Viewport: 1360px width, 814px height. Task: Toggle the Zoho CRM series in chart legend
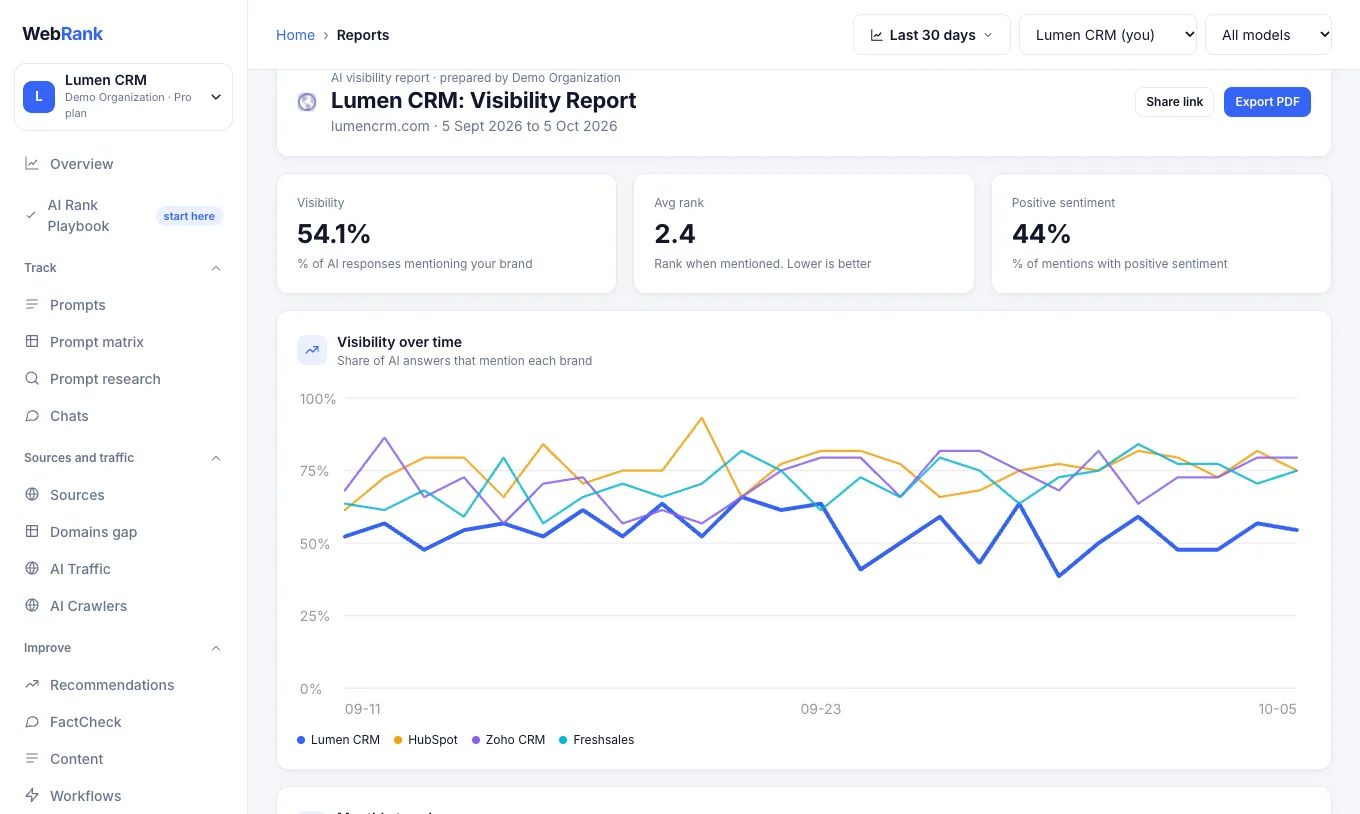[508, 740]
